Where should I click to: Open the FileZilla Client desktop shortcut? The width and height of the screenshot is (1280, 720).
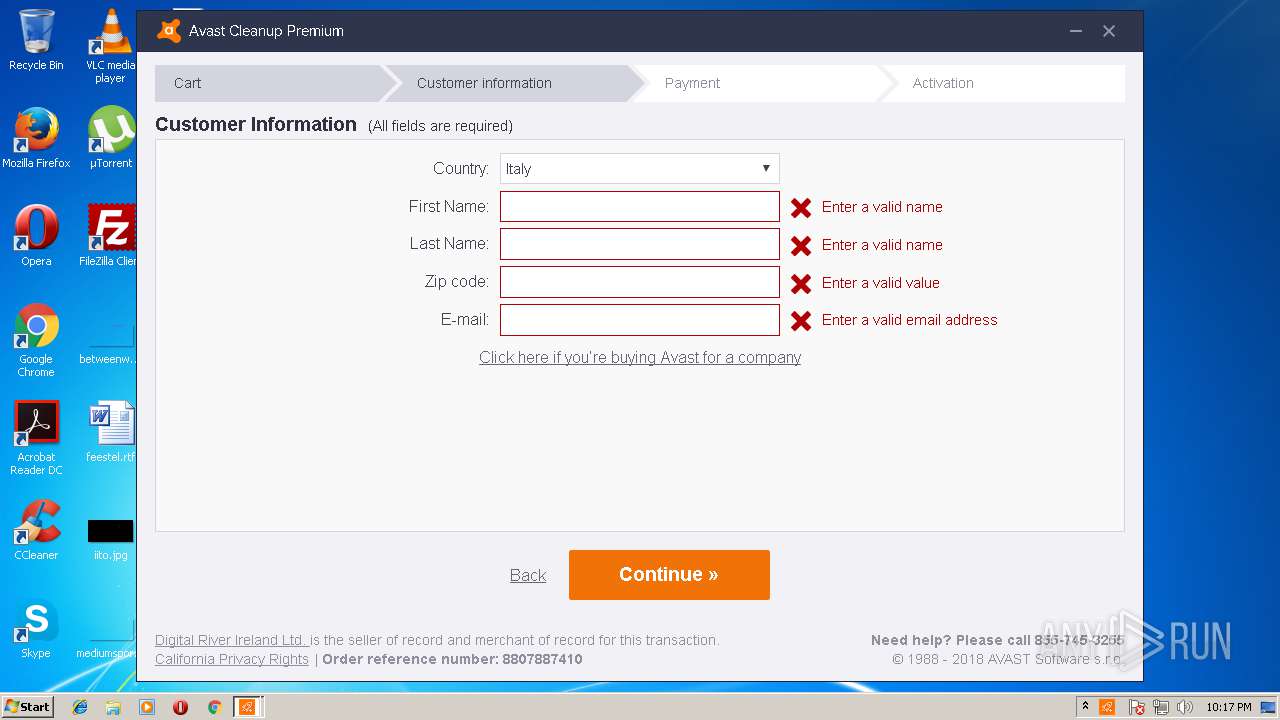pyautogui.click(x=110, y=236)
